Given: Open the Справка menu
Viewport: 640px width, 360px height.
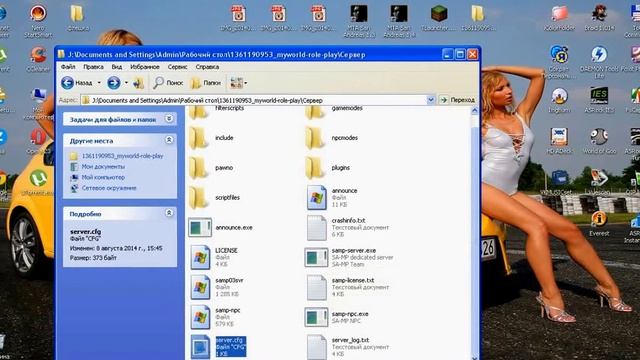Looking at the screenshot, I should tap(207, 67).
